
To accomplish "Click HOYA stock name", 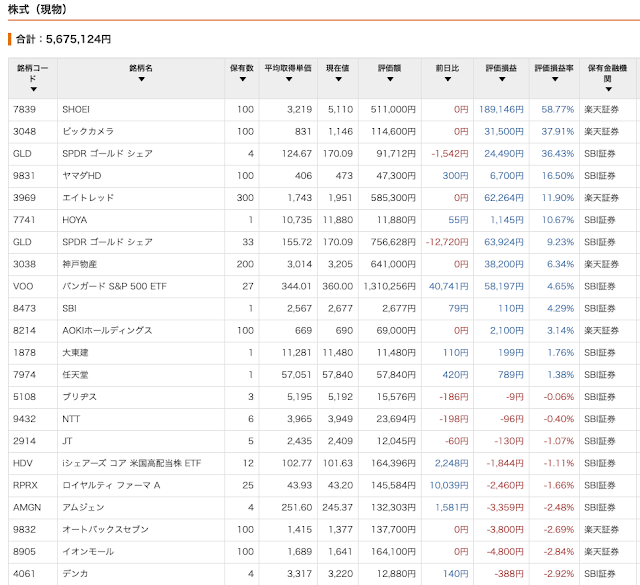I will tap(75, 220).
